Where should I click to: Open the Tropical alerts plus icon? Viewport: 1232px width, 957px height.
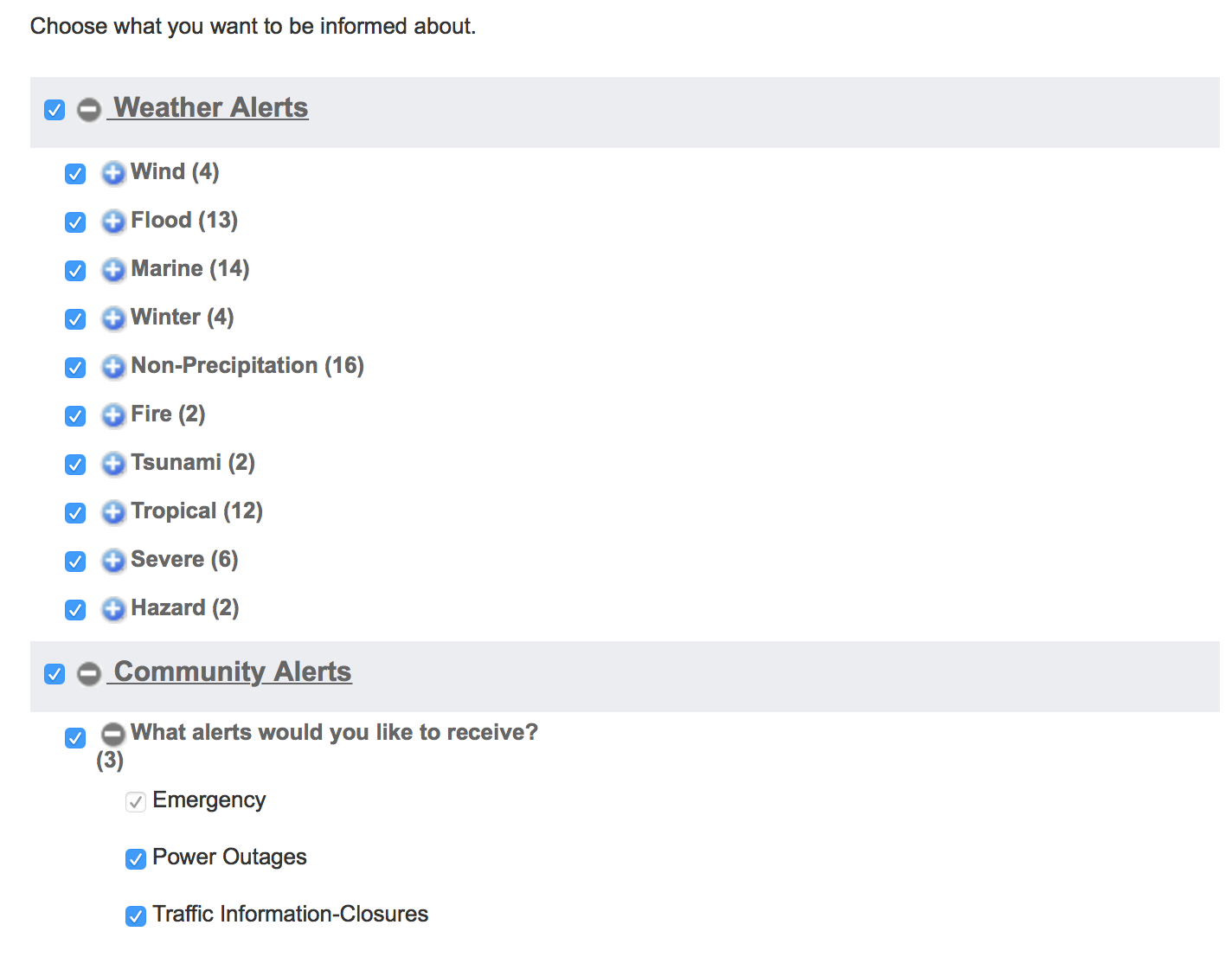click(x=113, y=512)
